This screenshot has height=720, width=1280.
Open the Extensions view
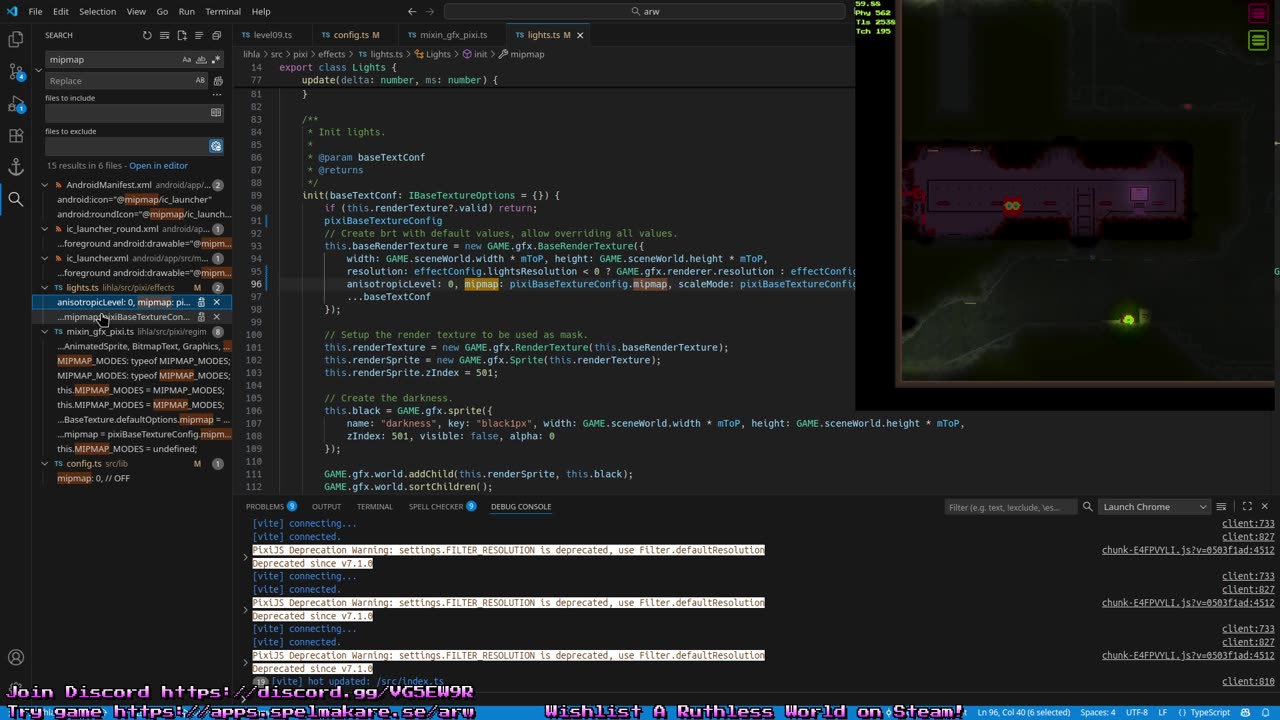coord(16,136)
